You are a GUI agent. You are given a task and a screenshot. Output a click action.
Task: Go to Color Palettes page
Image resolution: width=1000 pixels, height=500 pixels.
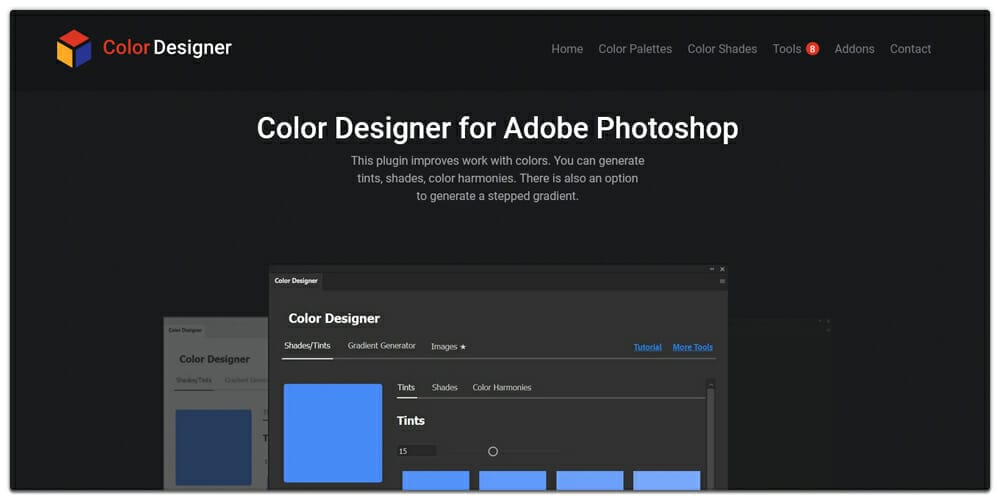635,49
